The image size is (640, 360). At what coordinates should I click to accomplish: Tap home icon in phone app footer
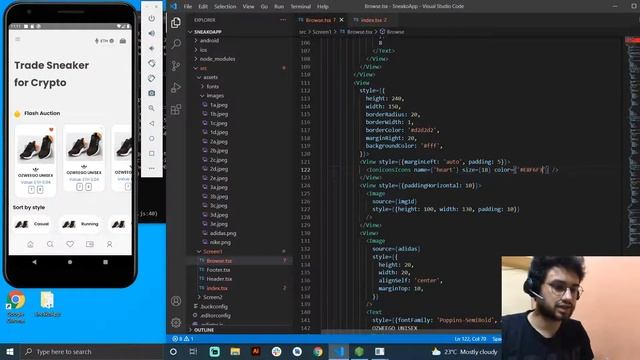[30, 244]
